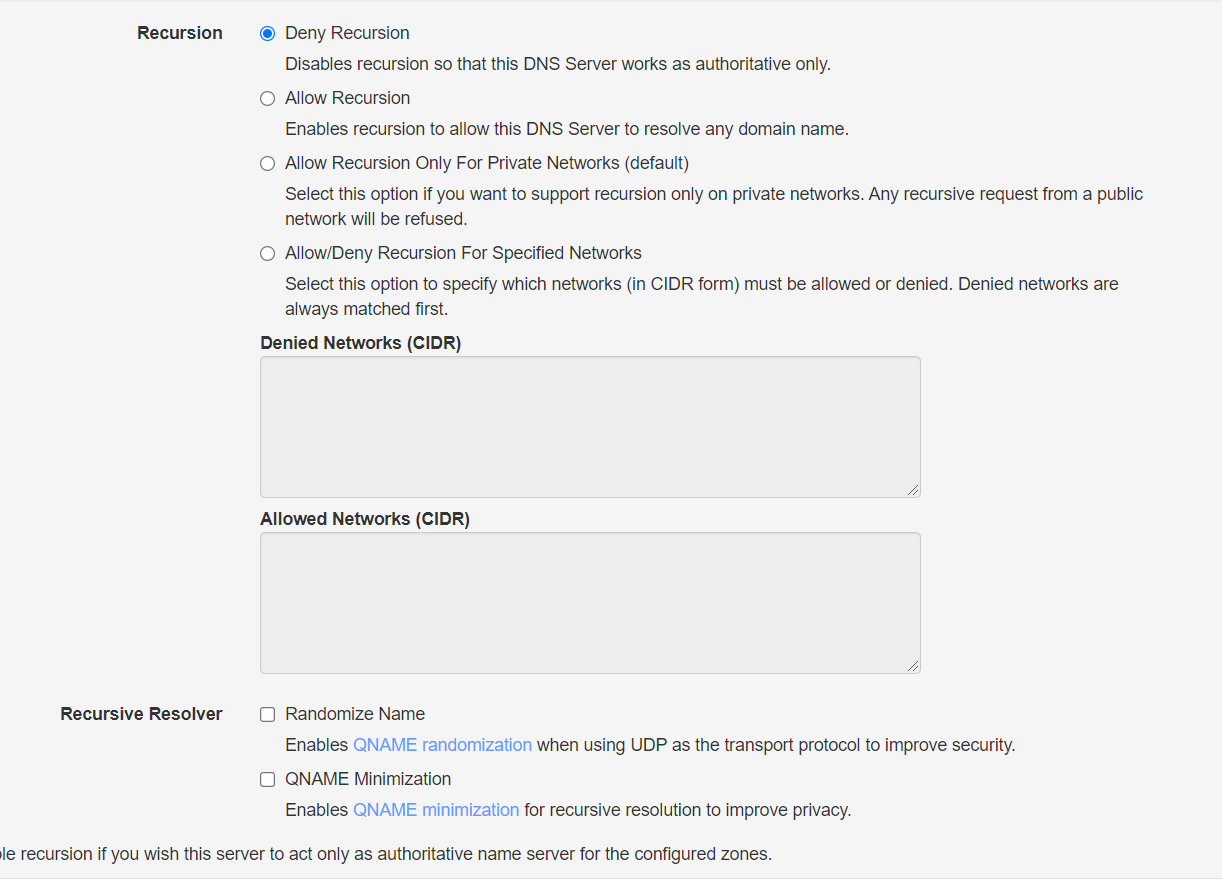Select "Allow Recursion Only For Private Networks (default)"
This screenshot has width=1222, height=886.
(267, 163)
